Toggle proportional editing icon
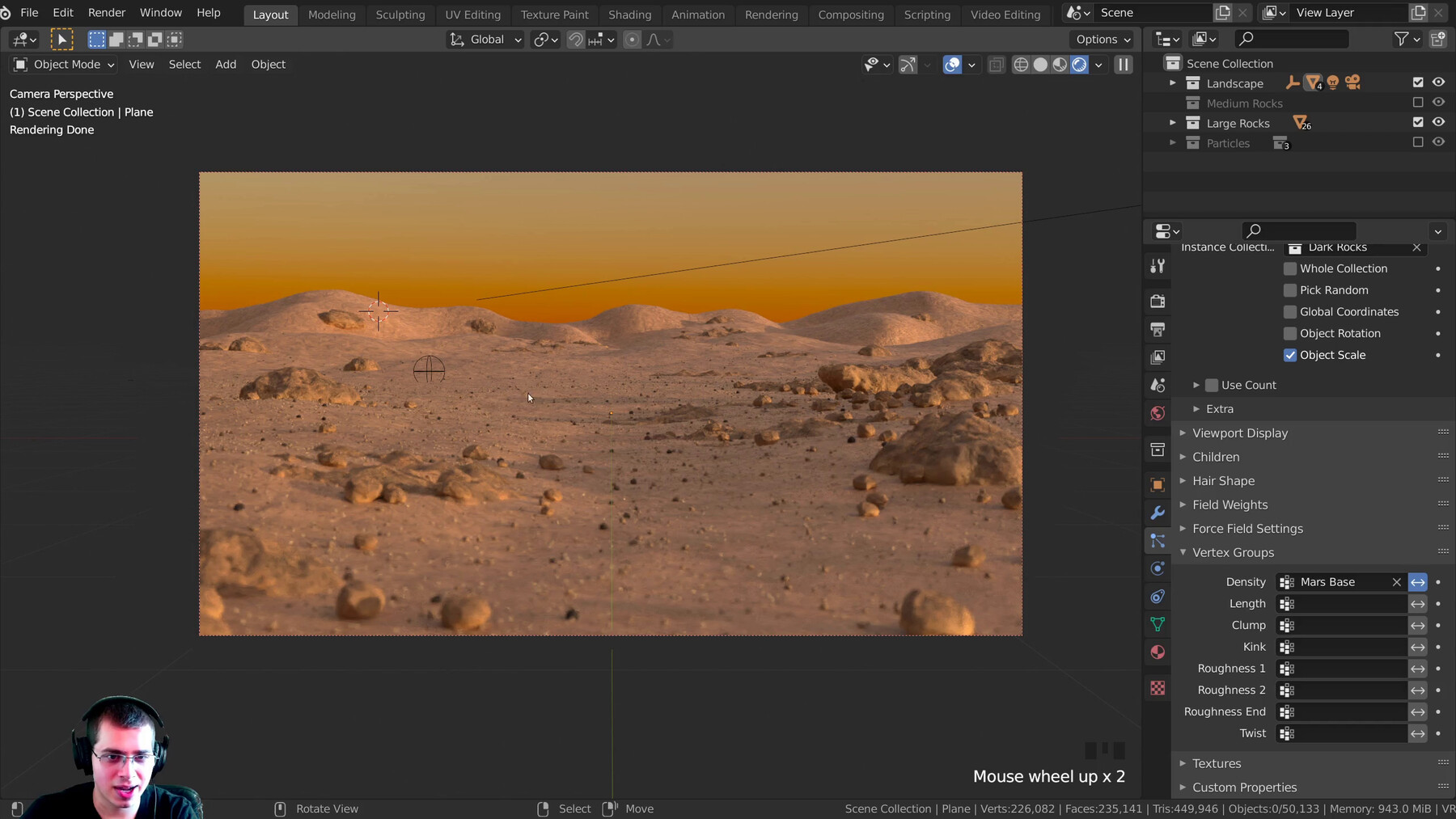 (x=633, y=40)
